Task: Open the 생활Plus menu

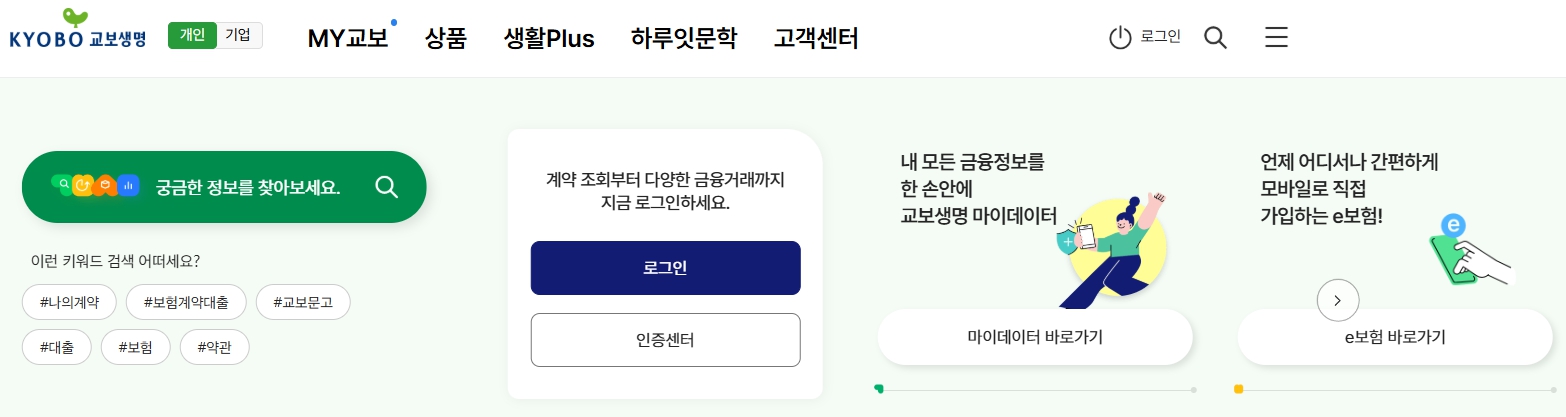Action: pyautogui.click(x=549, y=39)
